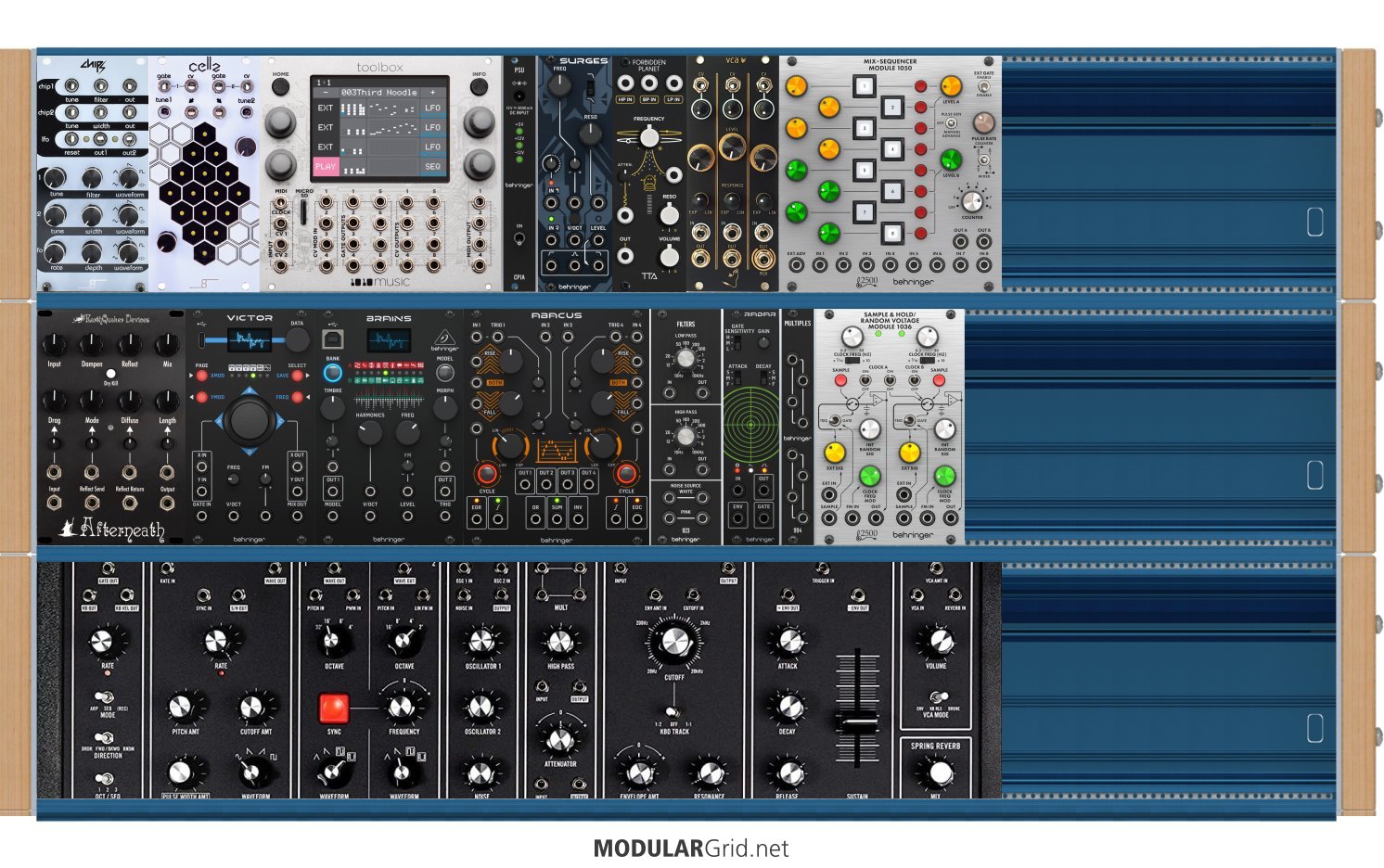Turn Forbidden Planet FREQUENCY knob

click(649, 137)
